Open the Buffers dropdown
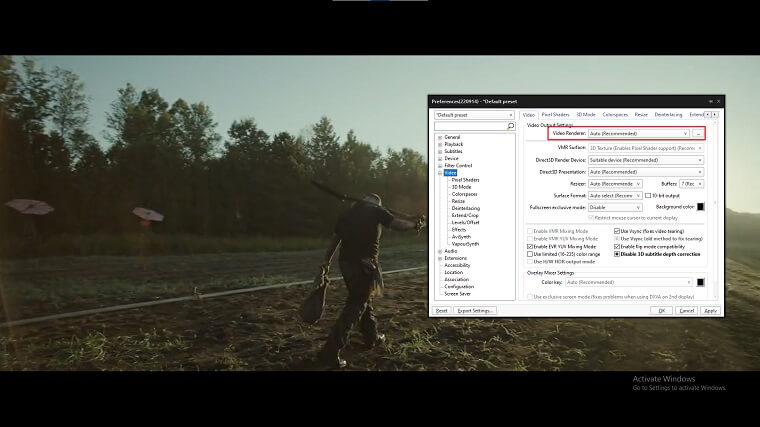 click(692, 184)
